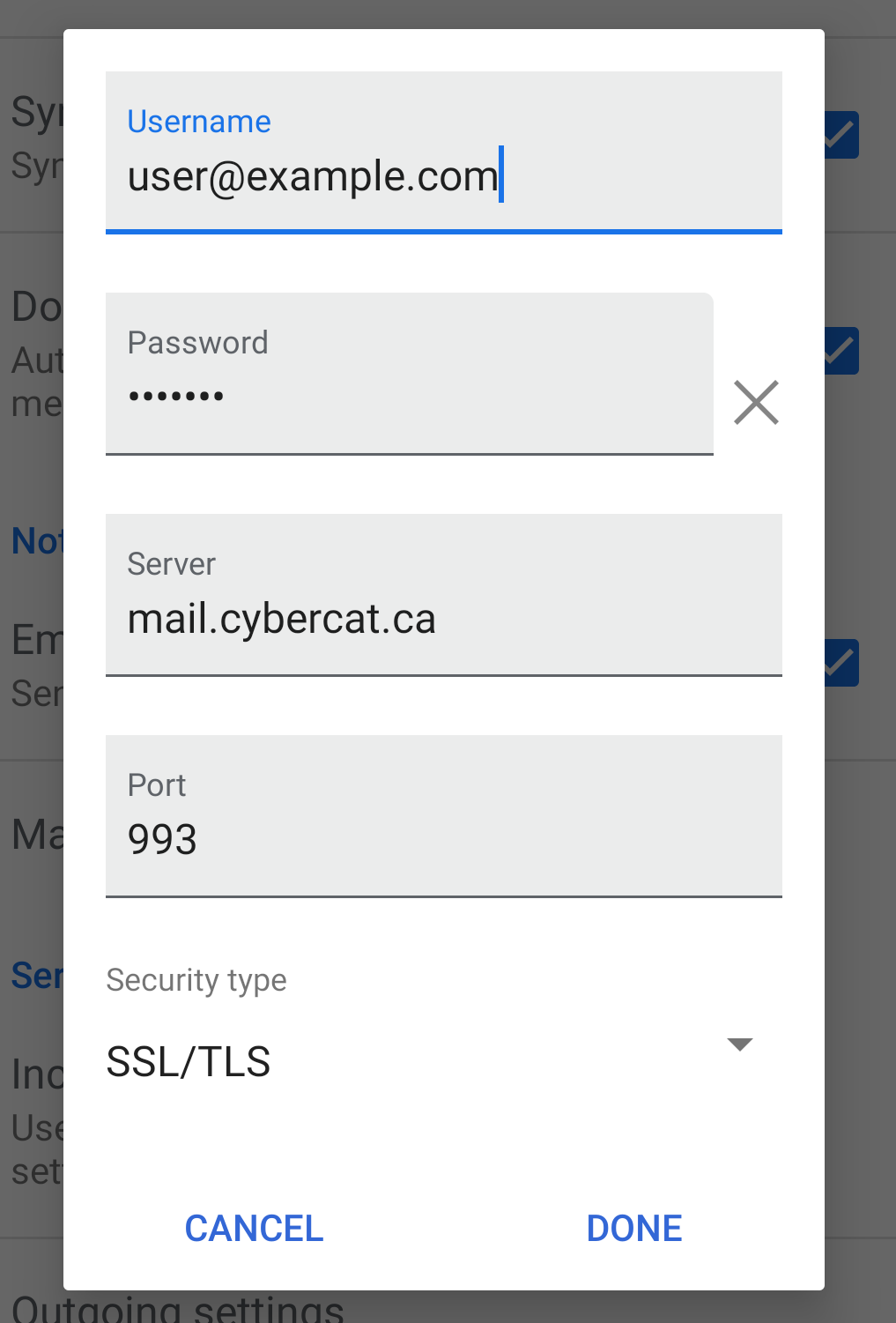This screenshot has width=896, height=1323.
Task: Click the Password label text
Action: click(197, 343)
